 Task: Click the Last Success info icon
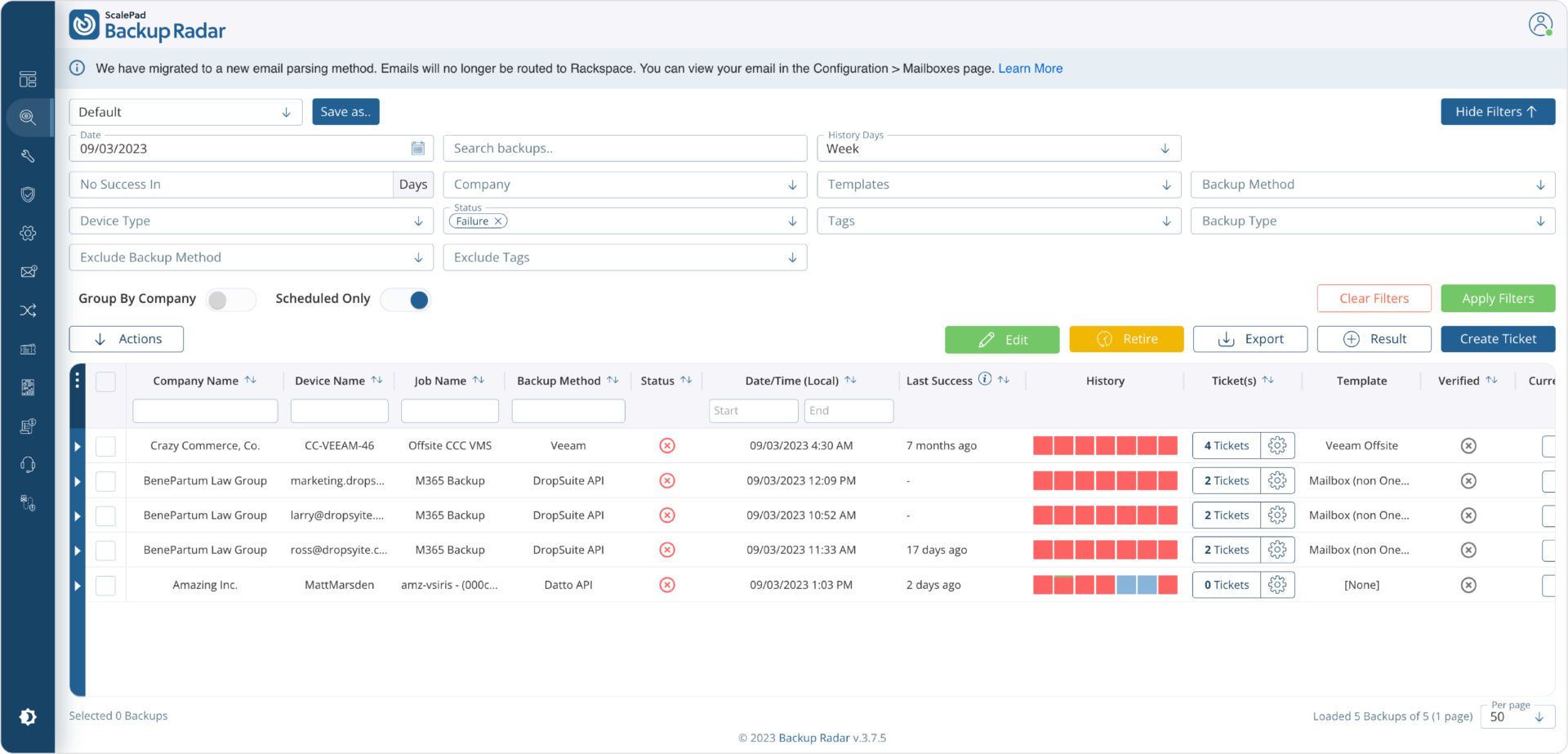985,379
